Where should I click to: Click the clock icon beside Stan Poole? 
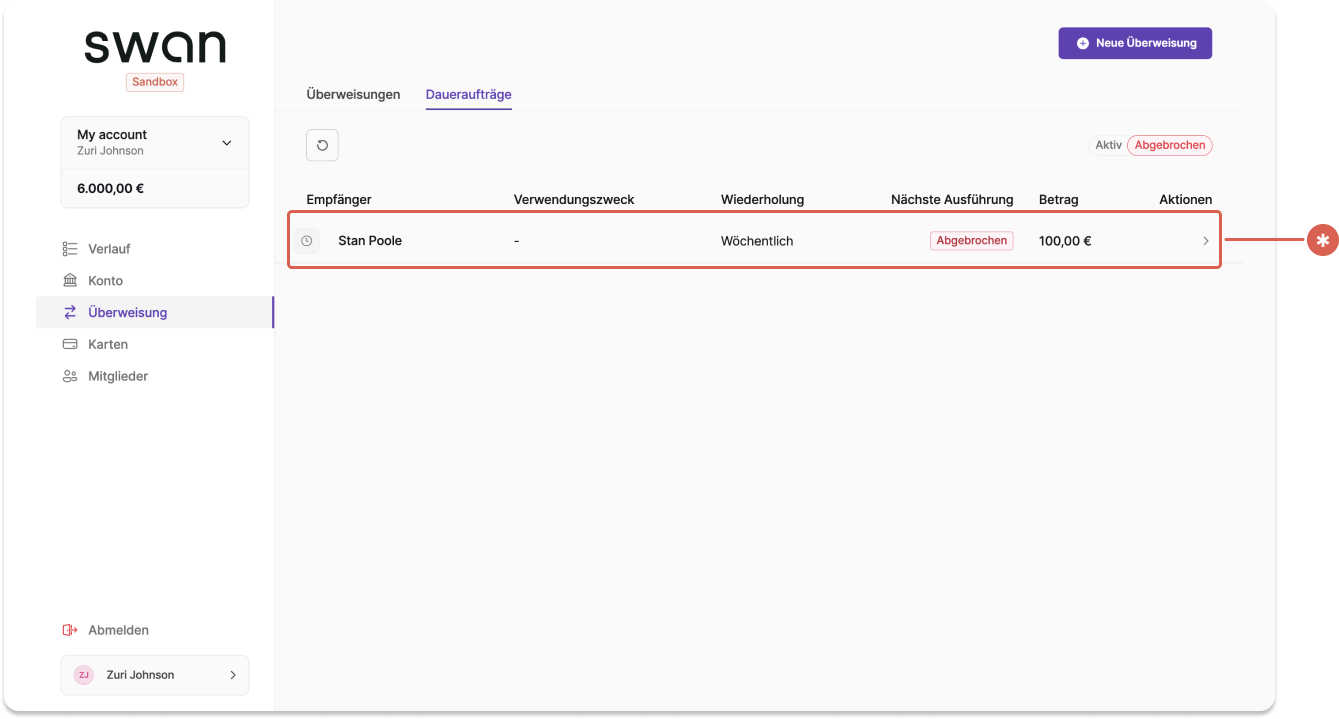(x=307, y=241)
